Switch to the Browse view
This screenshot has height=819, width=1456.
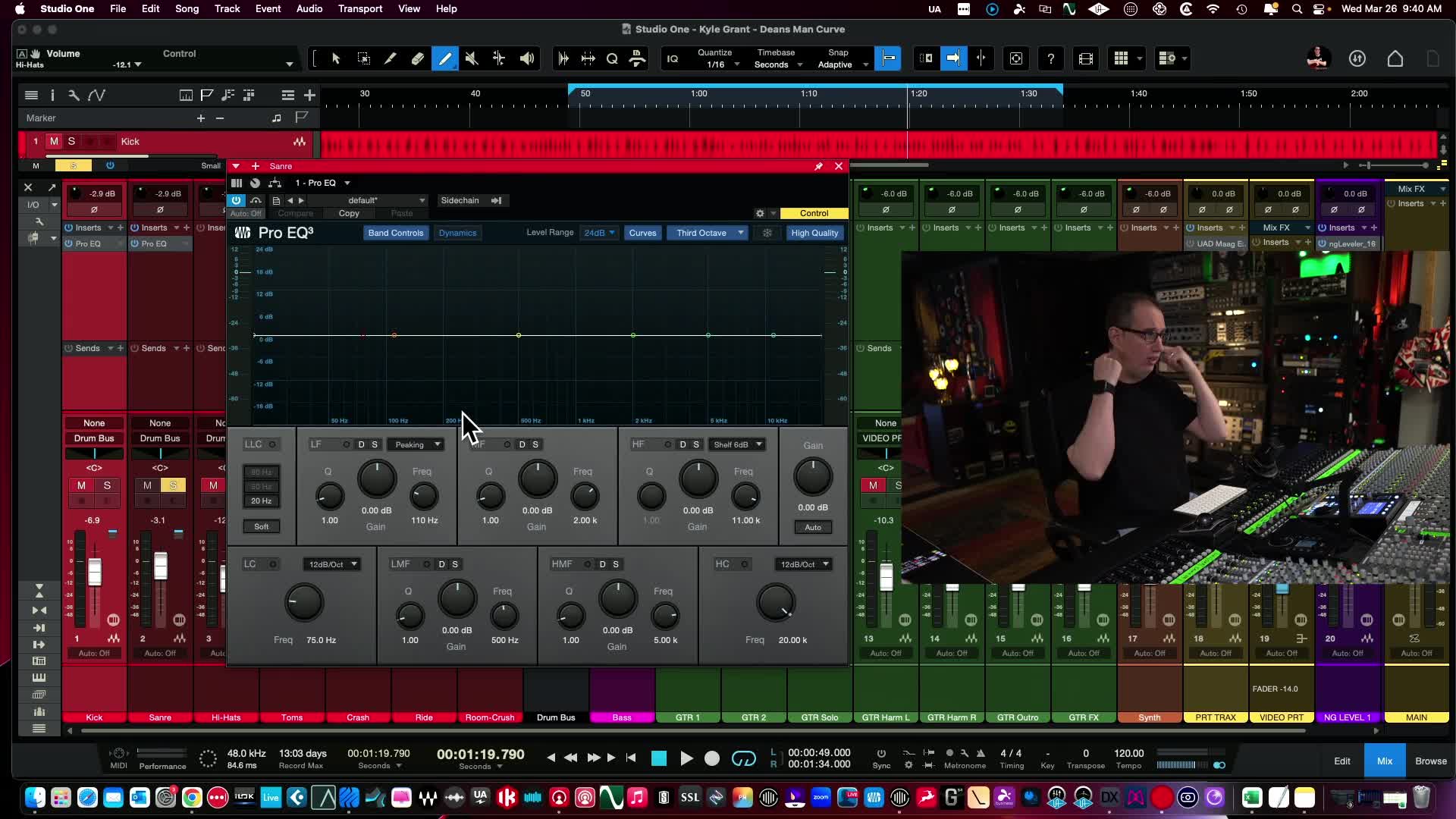click(1431, 761)
